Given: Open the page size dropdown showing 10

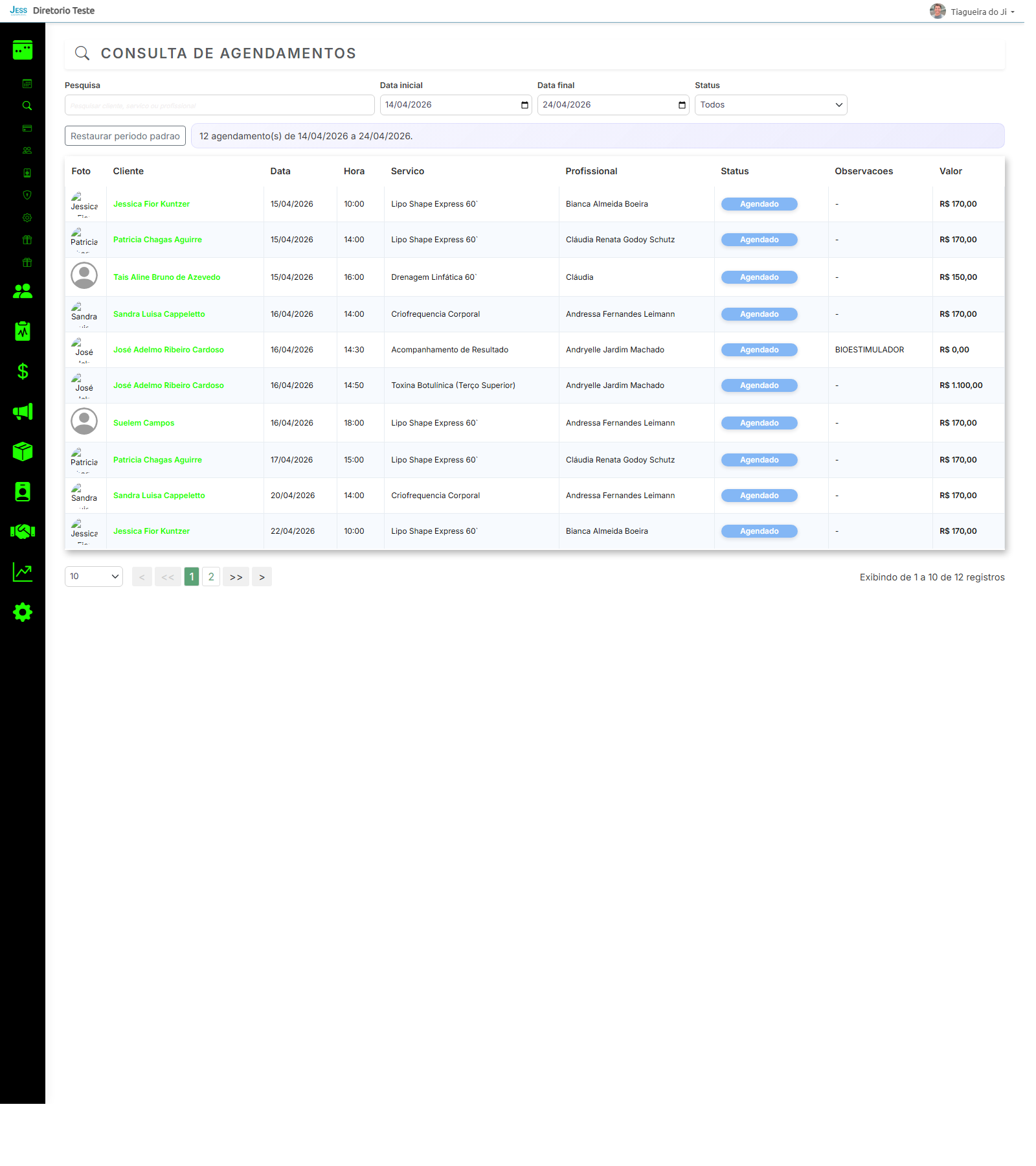Looking at the screenshot, I should click(94, 577).
